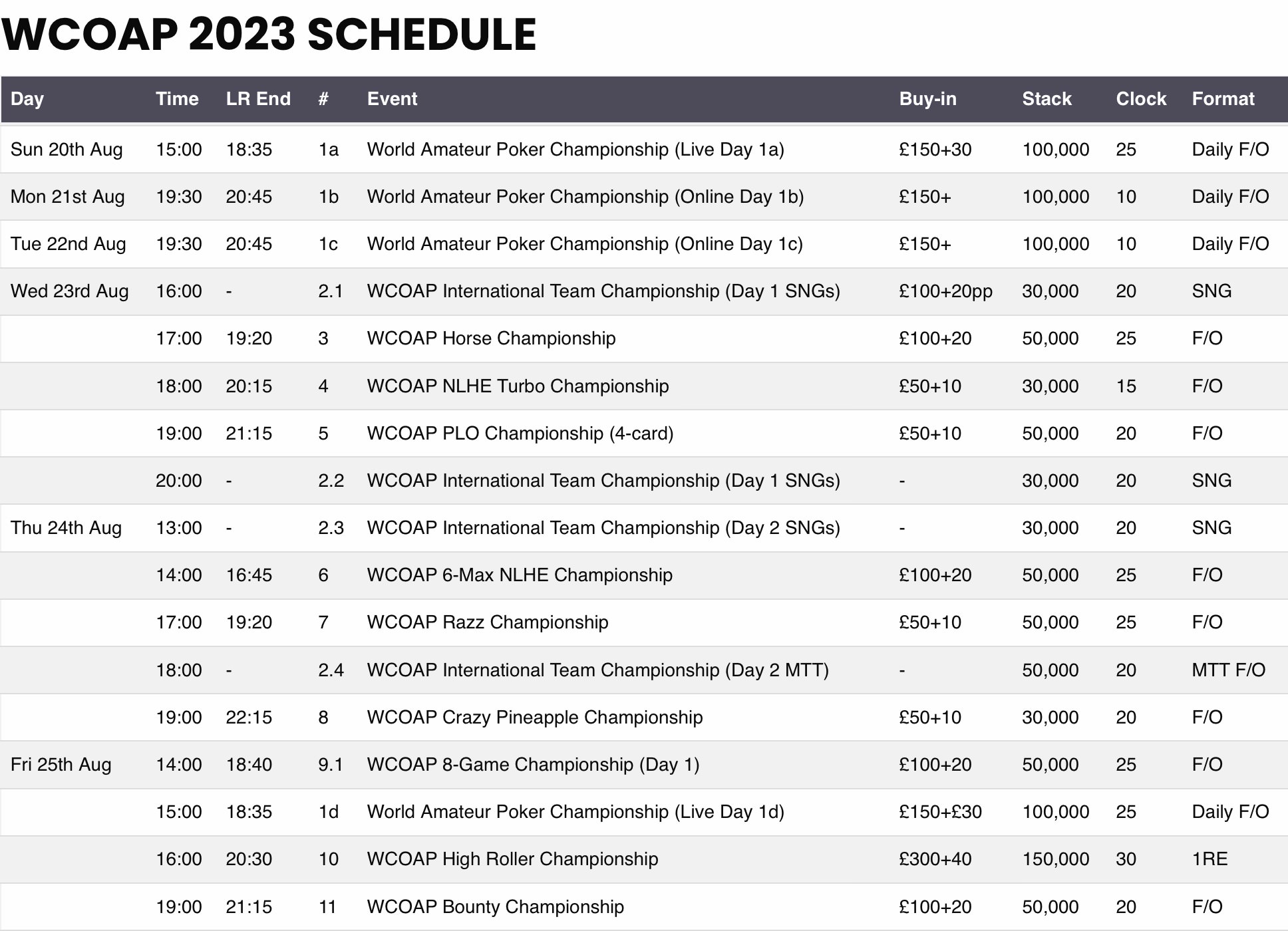This screenshot has height=931, width=1288.
Task: Select the LR End column header
Action: (258, 99)
